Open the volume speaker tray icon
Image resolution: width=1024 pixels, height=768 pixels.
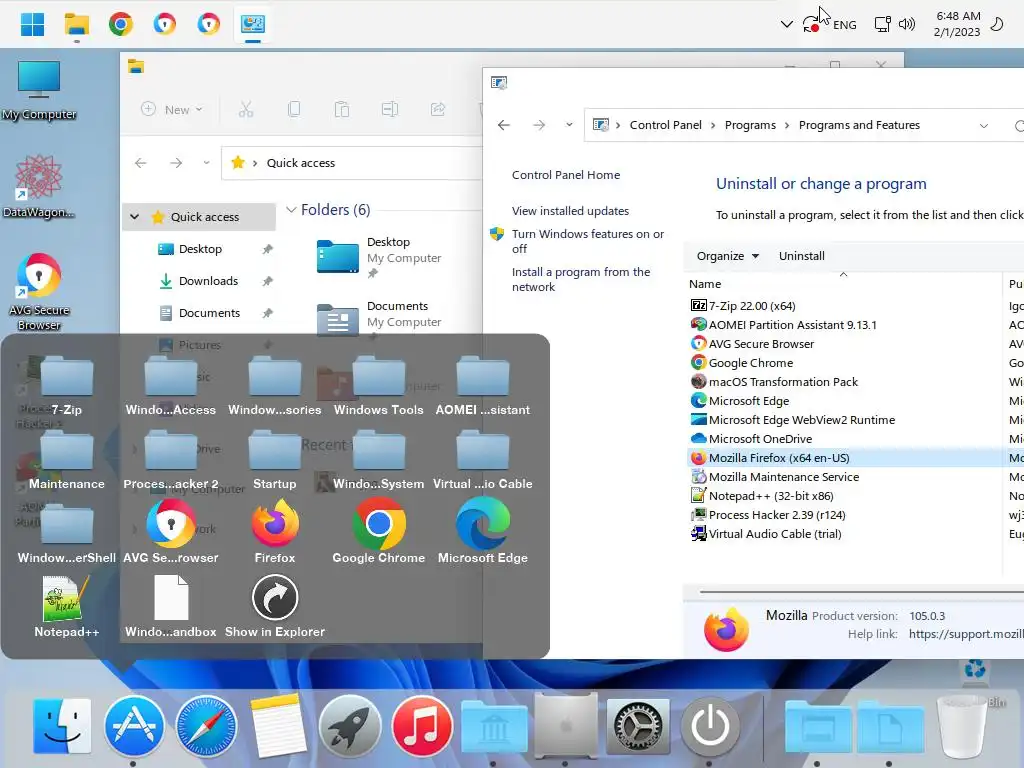click(x=906, y=24)
